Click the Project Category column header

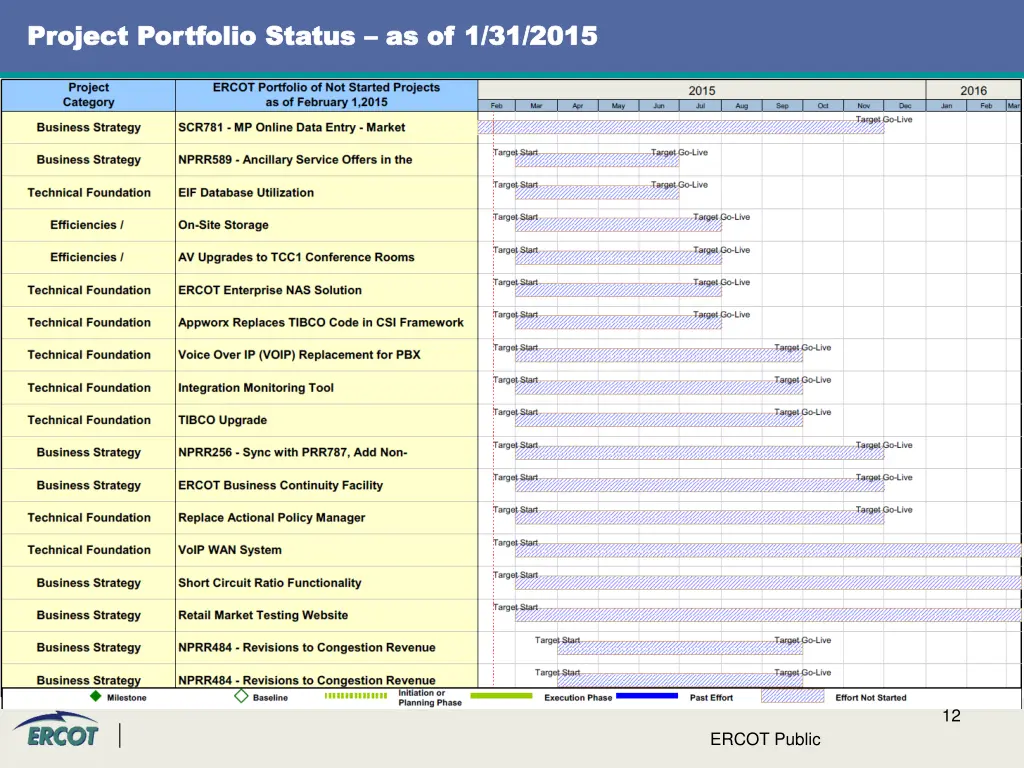tap(89, 95)
